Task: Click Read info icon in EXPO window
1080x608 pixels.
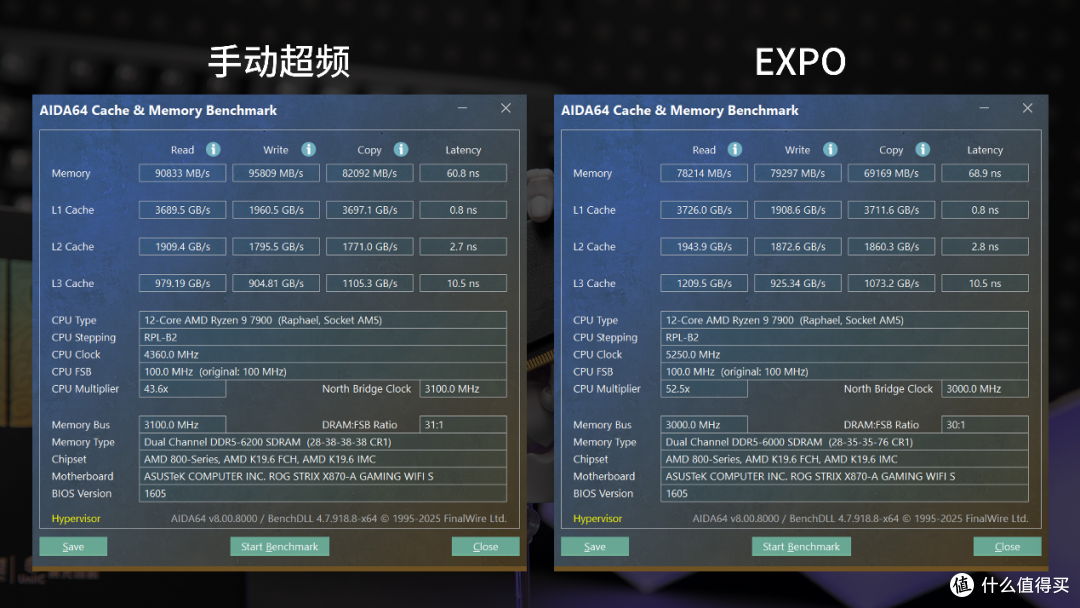Action: click(x=735, y=149)
